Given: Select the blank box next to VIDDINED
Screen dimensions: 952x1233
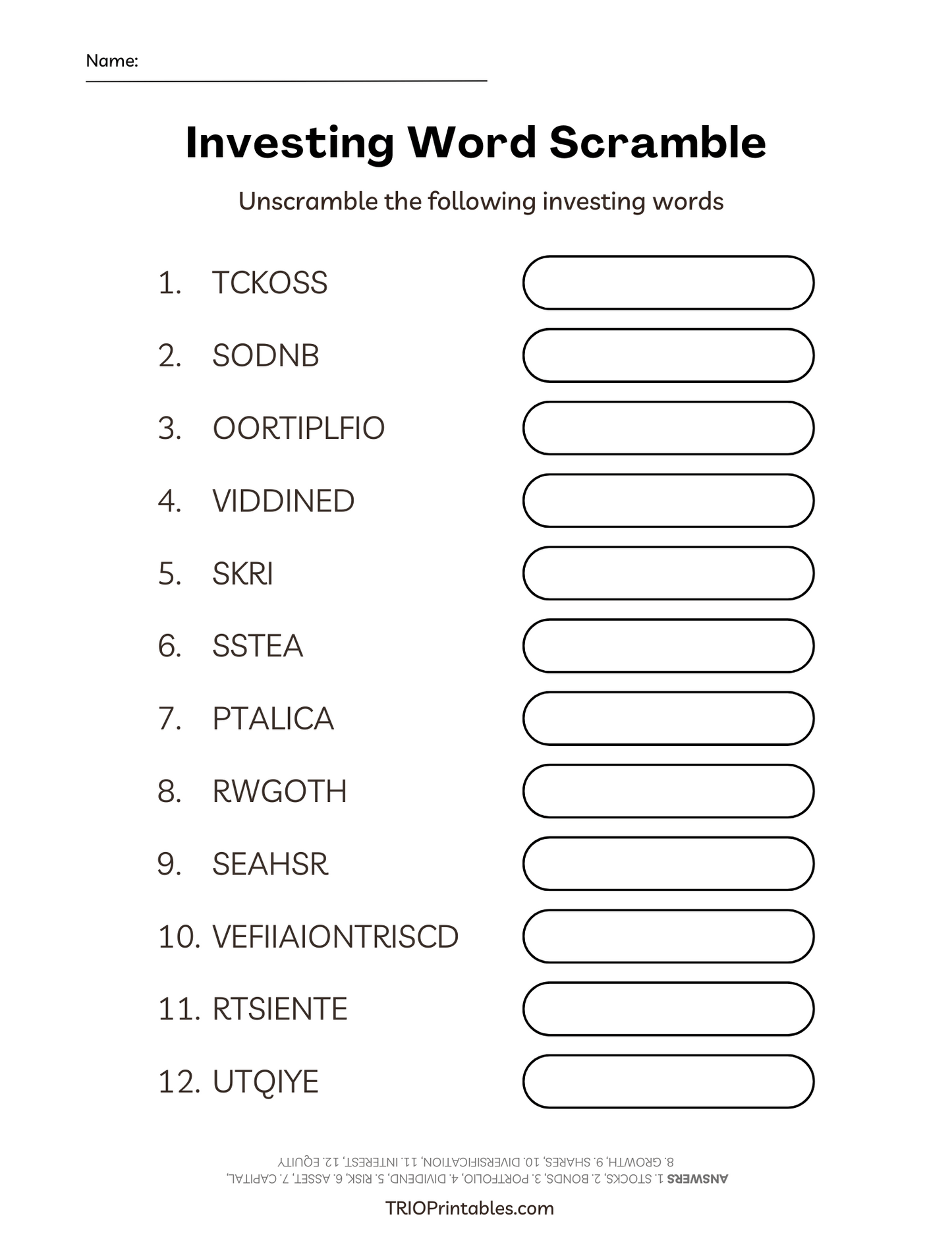Looking at the screenshot, I should [668, 500].
